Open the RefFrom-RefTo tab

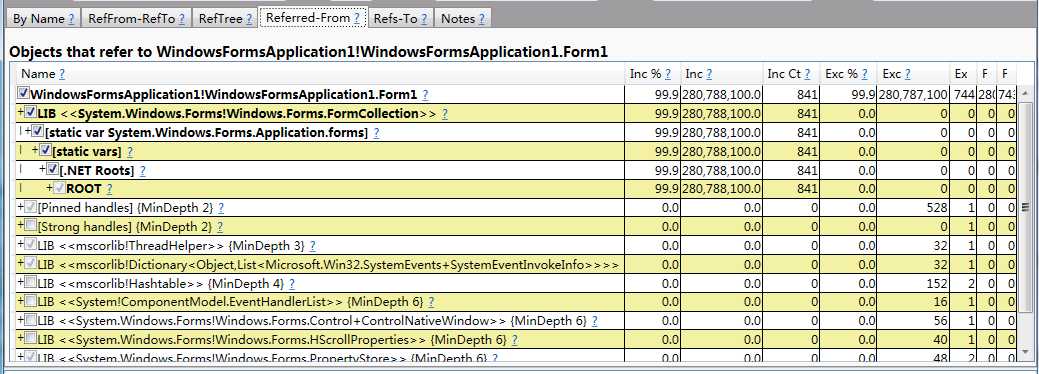pyautogui.click(x=137, y=19)
